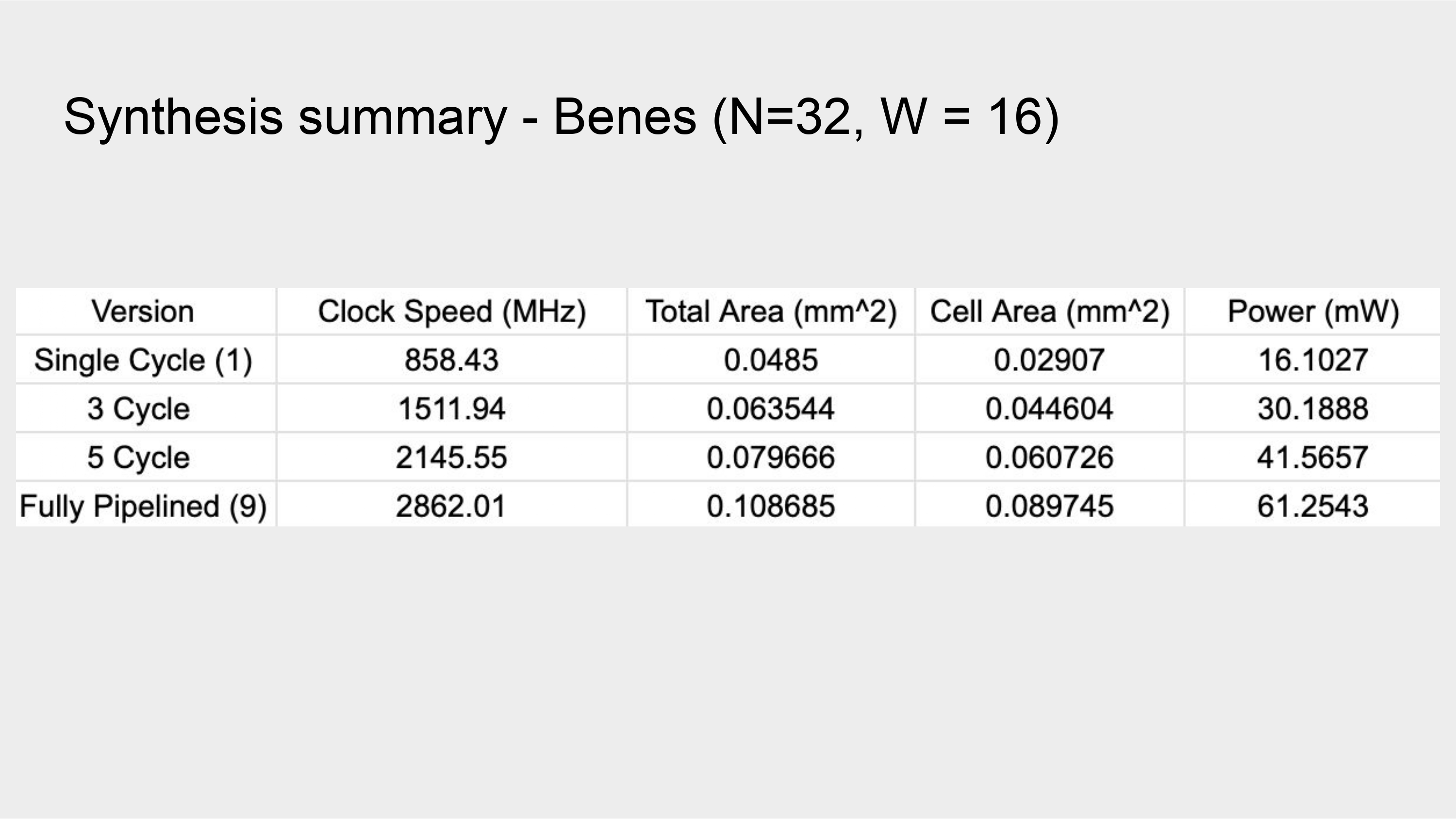Click the '5 Cycle' row label
Image resolution: width=1456 pixels, height=819 pixels.
[x=138, y=457]
